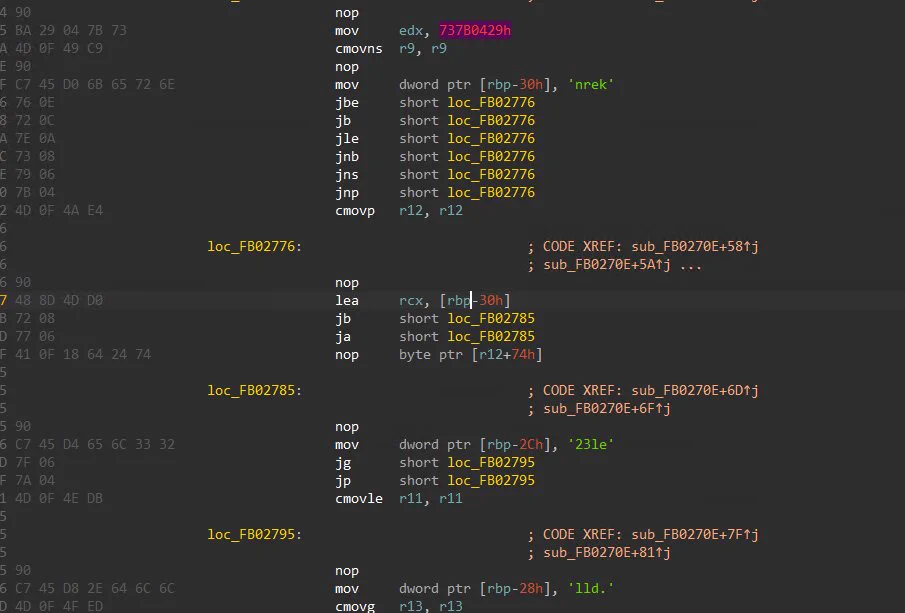The image size is (905, 613).
Task: Select the [rbp-28h] operand
Action: pyautogui.click(x=515, y=589)
